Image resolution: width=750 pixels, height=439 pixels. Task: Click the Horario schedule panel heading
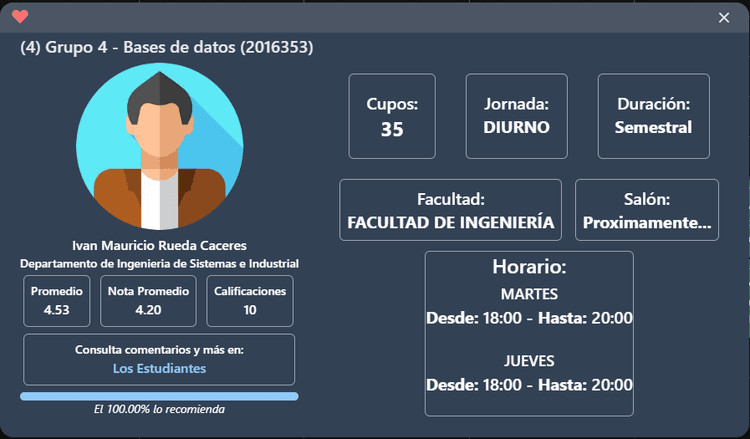[x=529, y=268]
